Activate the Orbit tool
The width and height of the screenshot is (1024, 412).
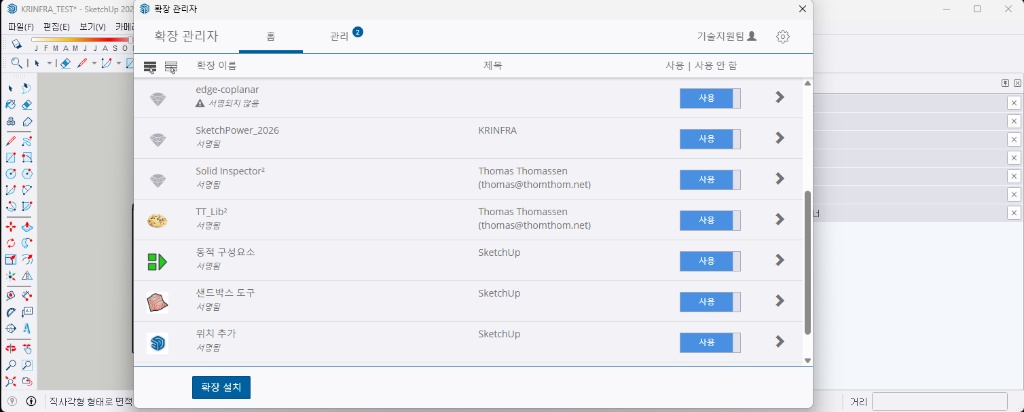tap(10, 348)
